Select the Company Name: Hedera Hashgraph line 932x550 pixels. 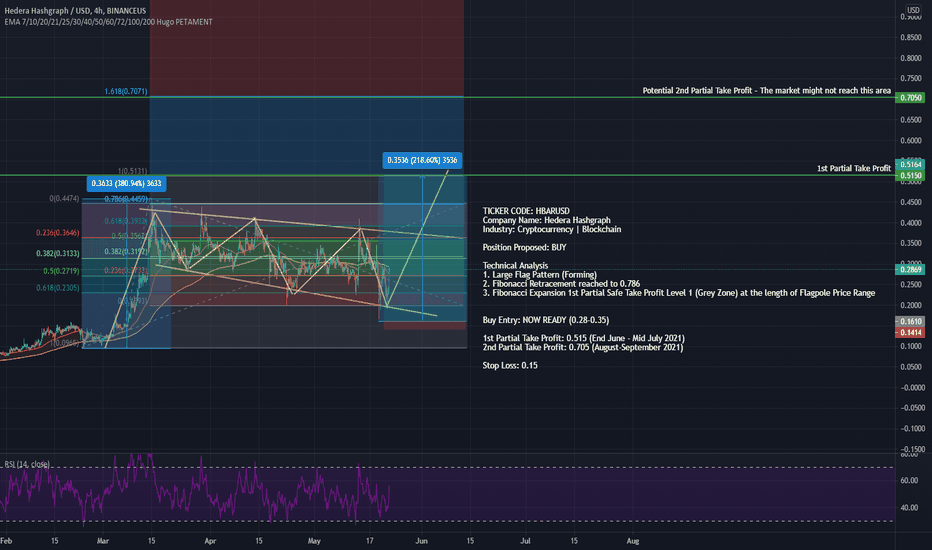point(546,220)
